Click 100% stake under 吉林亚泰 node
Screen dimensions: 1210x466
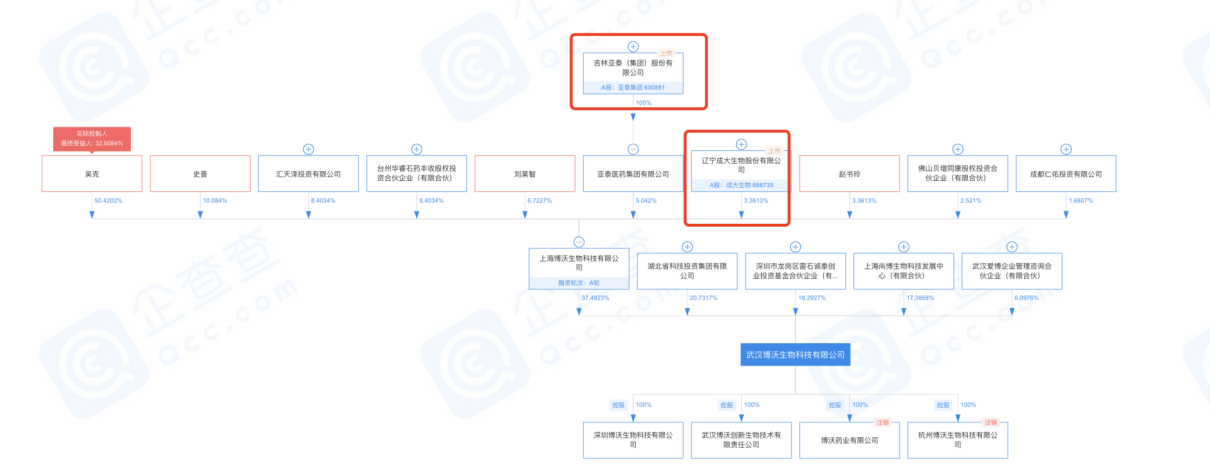(644, 103)
